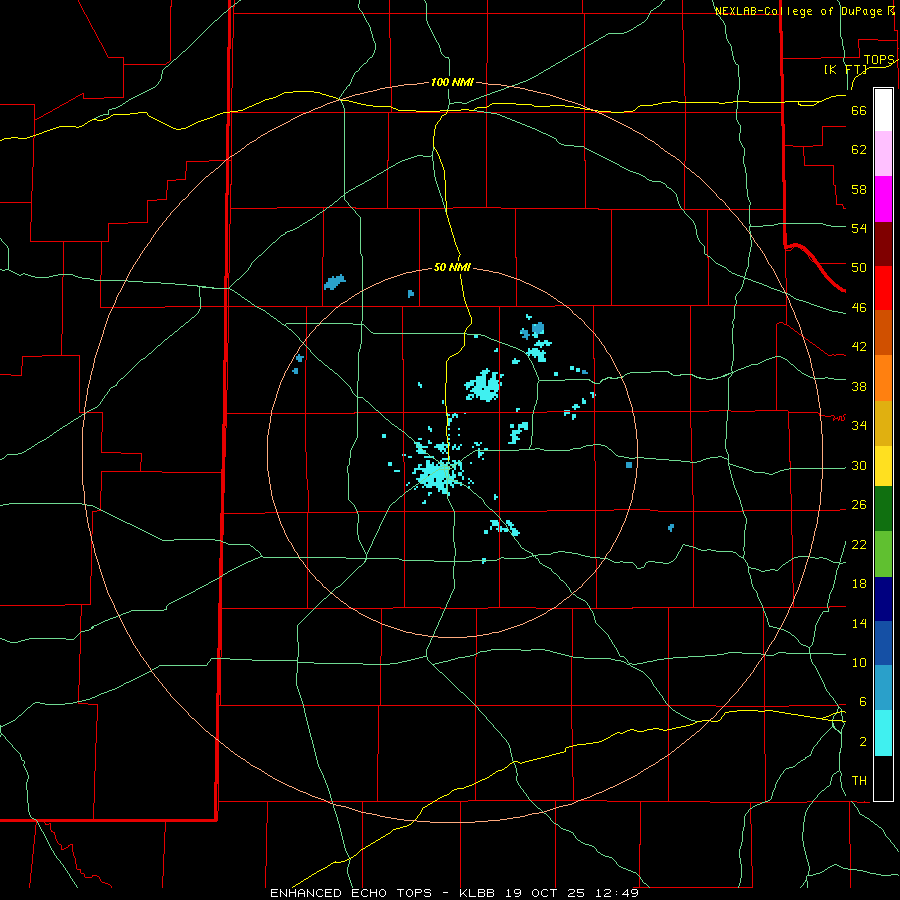Click the 50 NMI range ring label
900x900 pixels.
[452, 267]
